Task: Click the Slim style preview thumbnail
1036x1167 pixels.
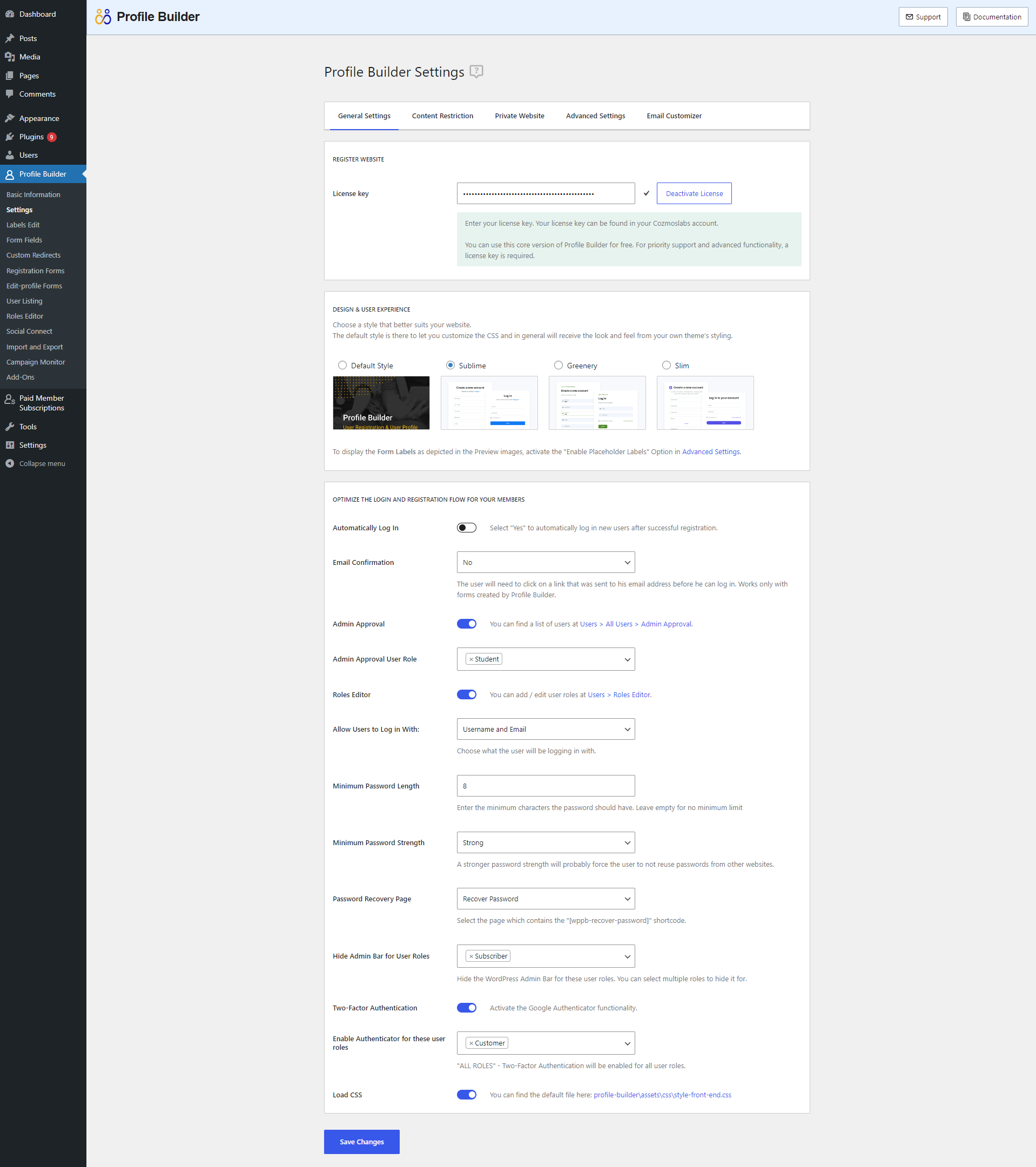Action: (705, 402)
